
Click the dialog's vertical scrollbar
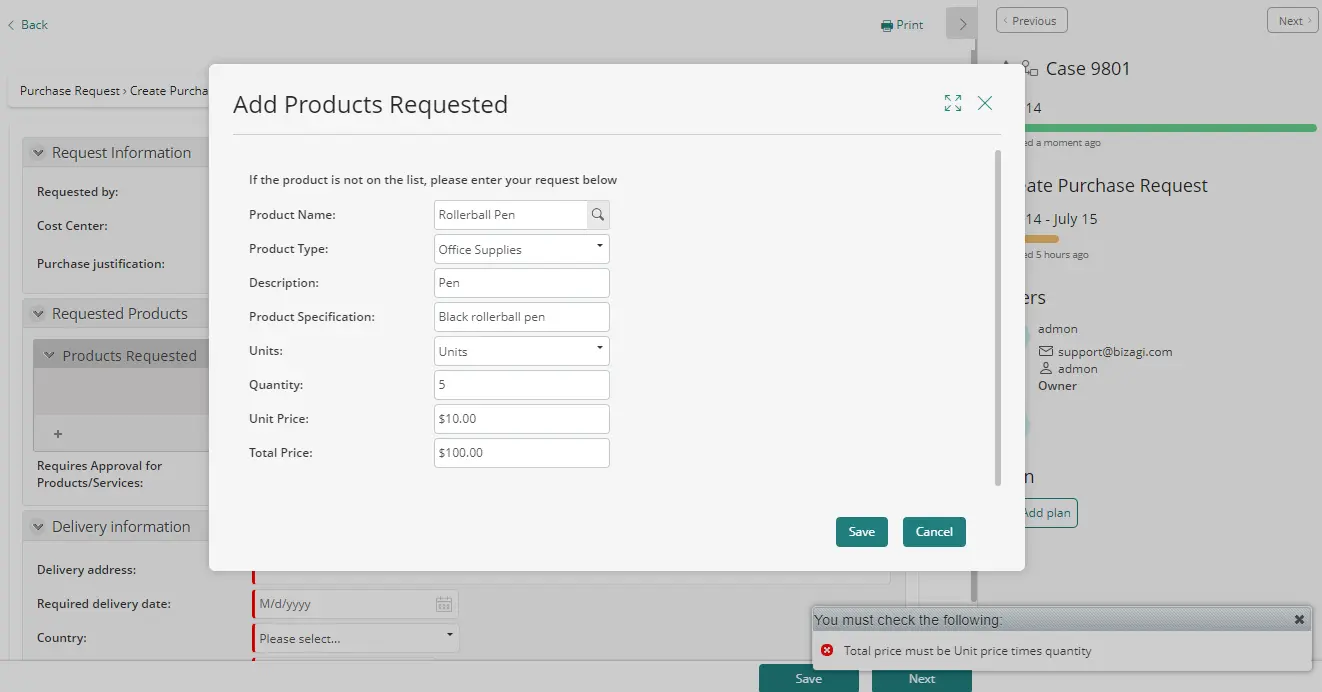click(x=997, y=318)
